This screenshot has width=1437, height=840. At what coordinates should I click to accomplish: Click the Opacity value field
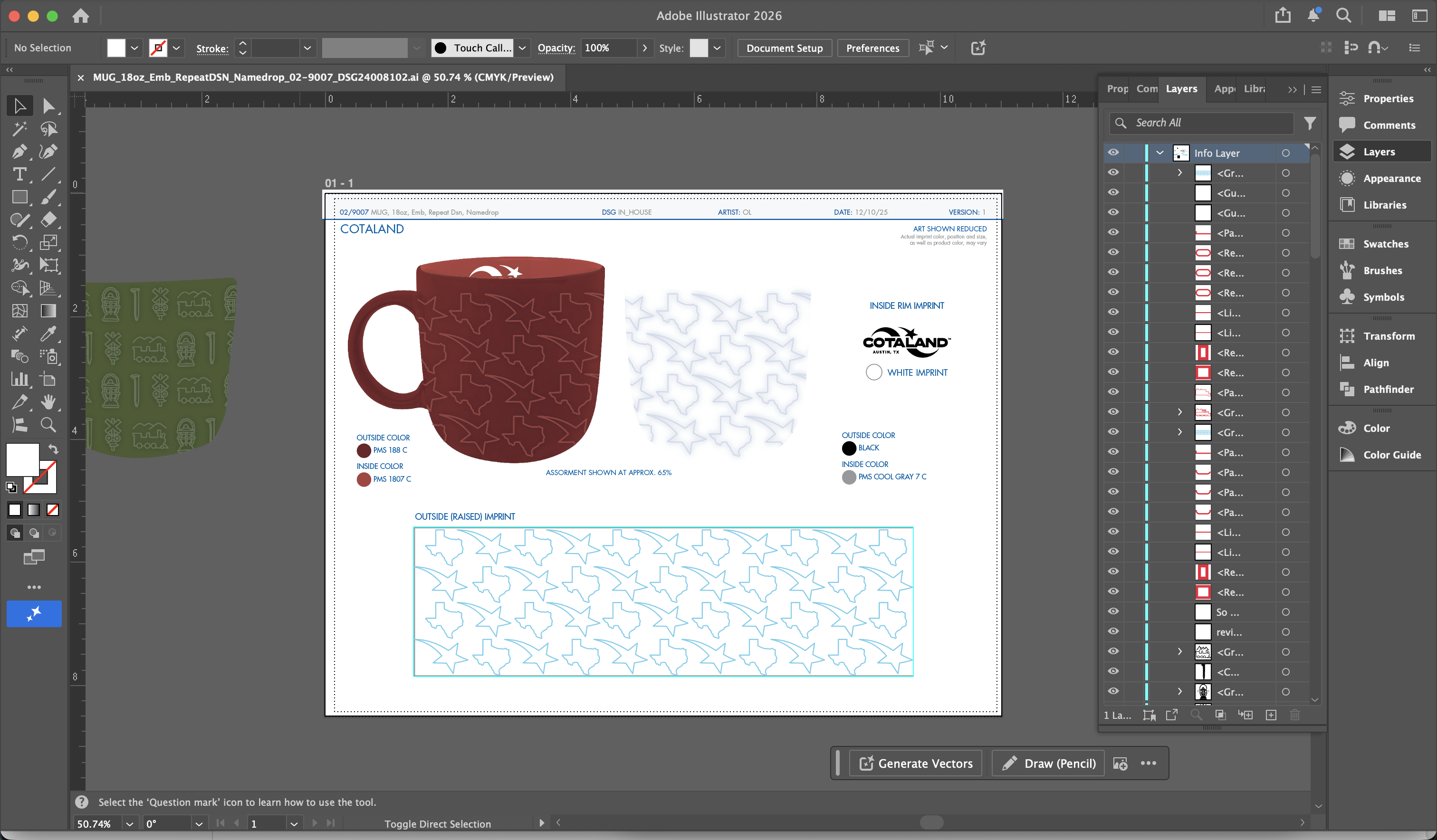pos(608,48)
